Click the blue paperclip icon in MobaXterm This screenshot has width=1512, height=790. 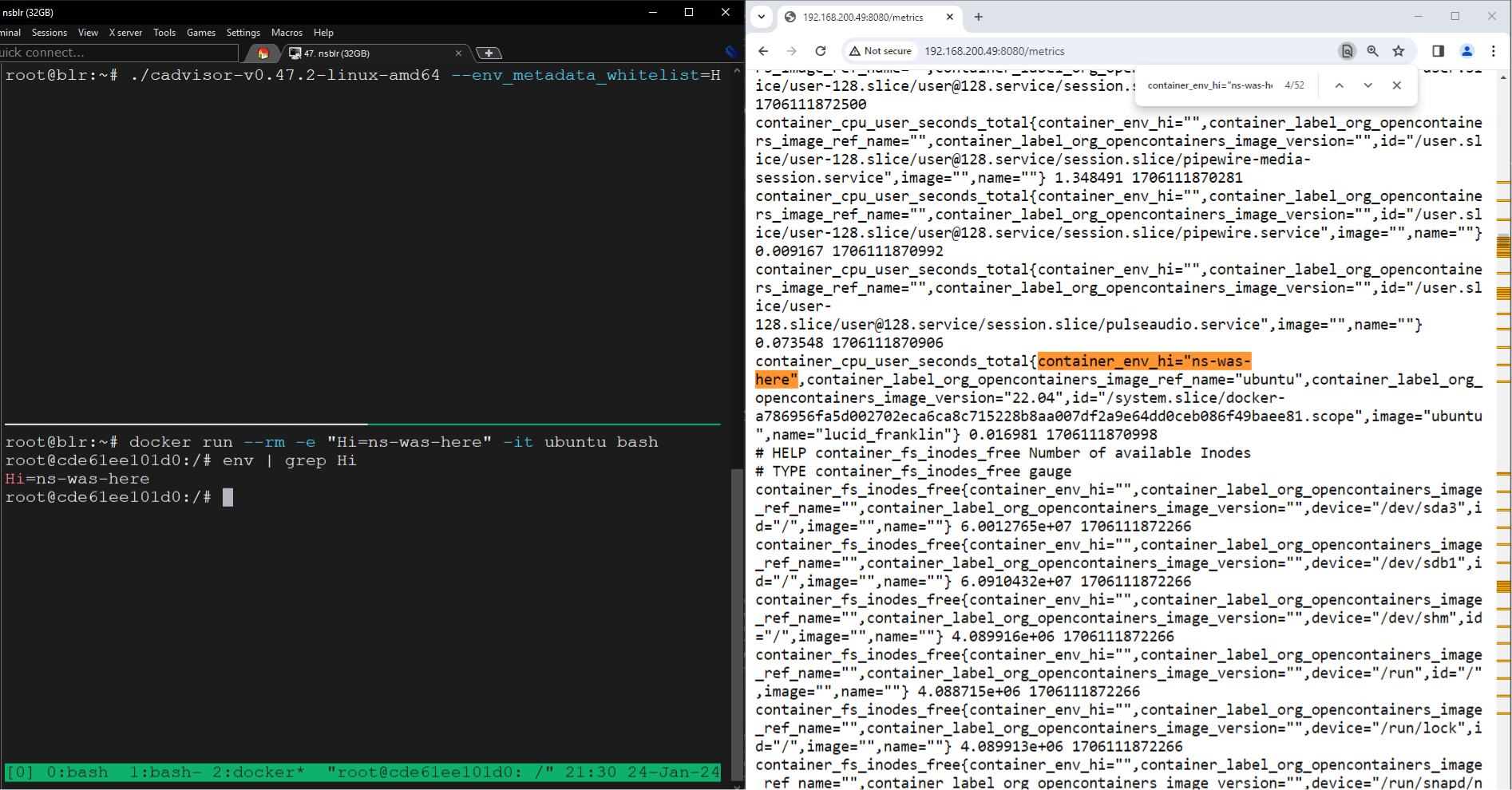click(730, 53)
